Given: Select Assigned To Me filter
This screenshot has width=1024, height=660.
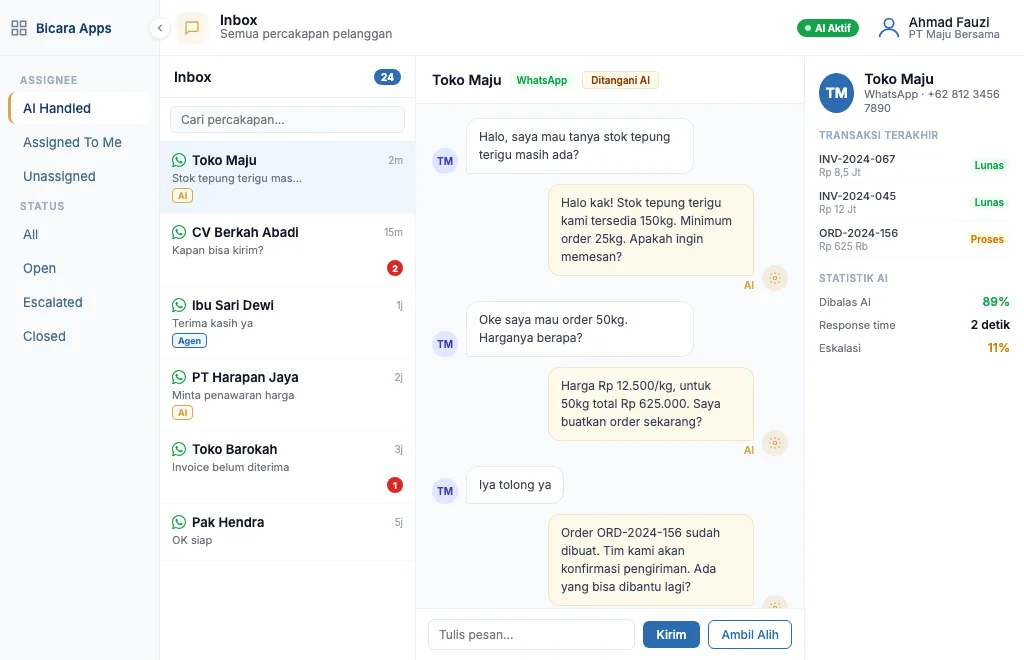Looking at the screenshot, I should tap(80, 142).
